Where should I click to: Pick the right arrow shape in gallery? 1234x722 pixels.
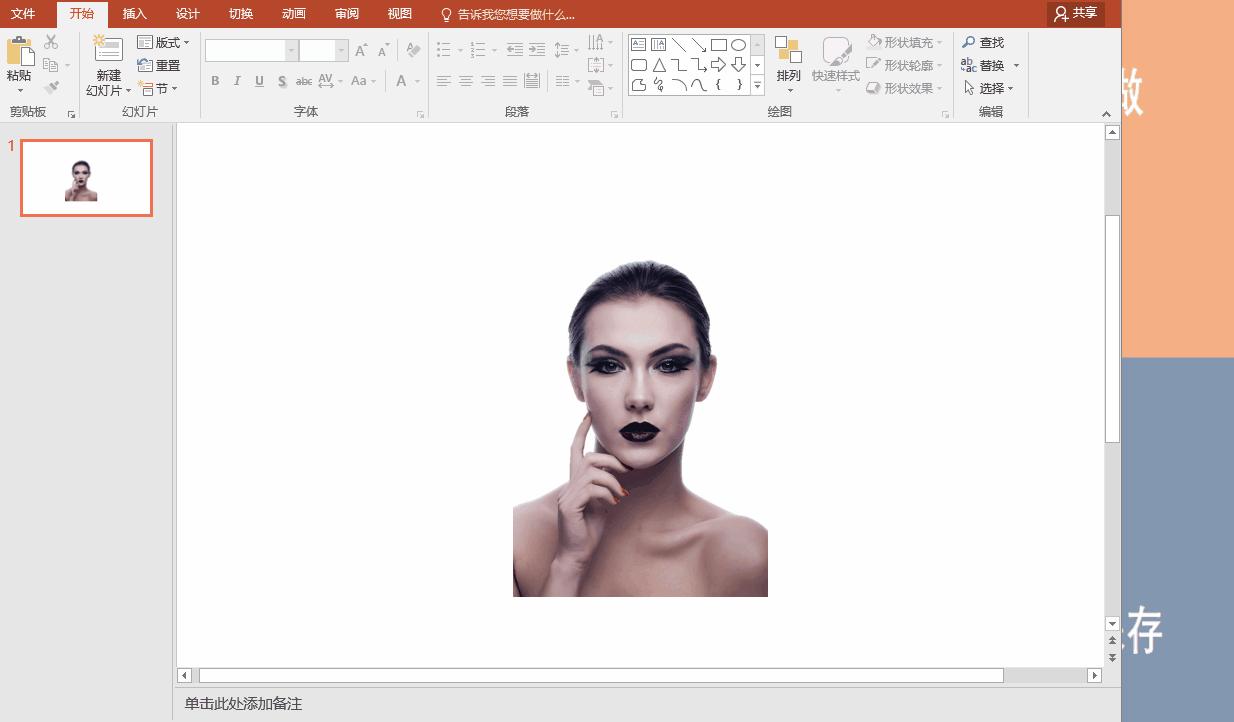718,65
